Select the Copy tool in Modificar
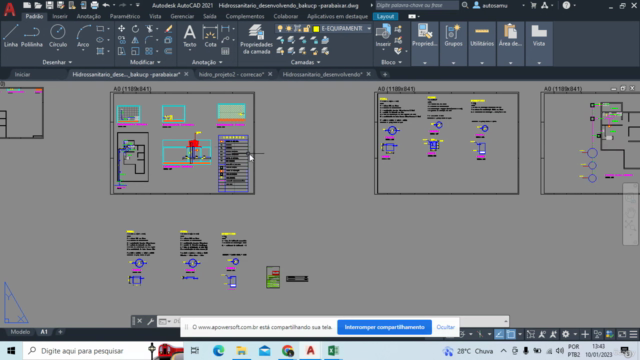Screen dimensions: 640x360 [121, 40]
